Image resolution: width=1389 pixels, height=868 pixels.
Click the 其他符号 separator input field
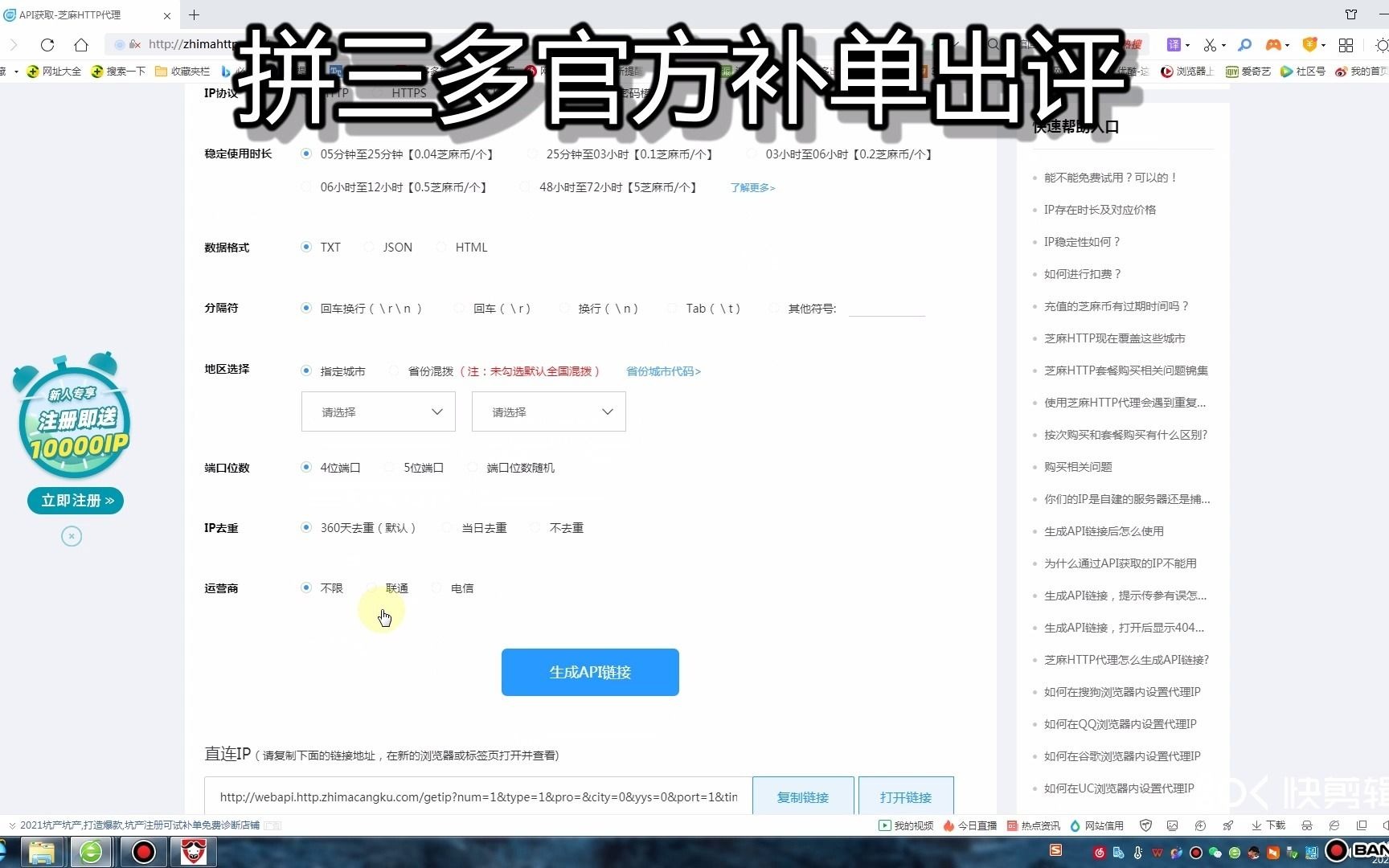[x=887, y=308]
